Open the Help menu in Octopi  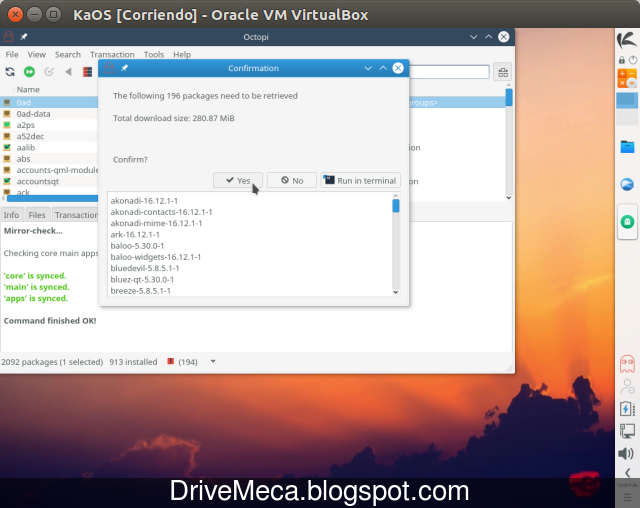182,54
